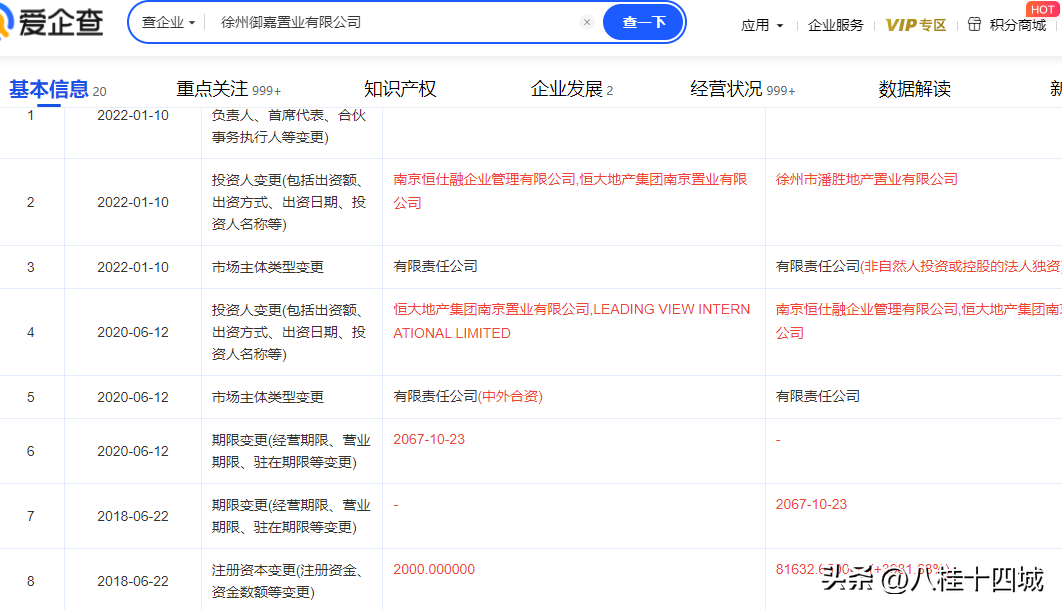Click the 爱企查 logo
The image size is (1062, 610).
point(51,22)
